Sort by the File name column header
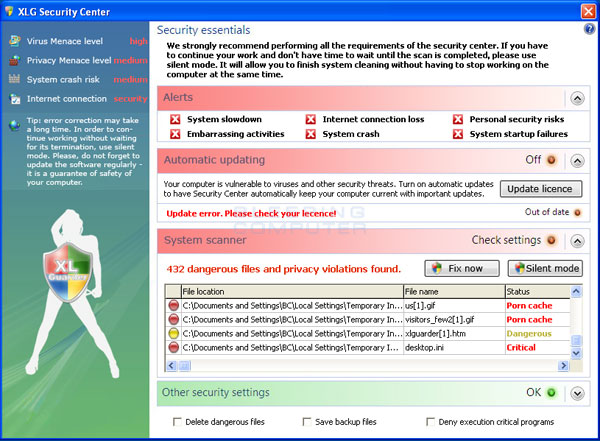Image resolution: width=600 pixels, height=441 pixels. (x=454, y=291)
